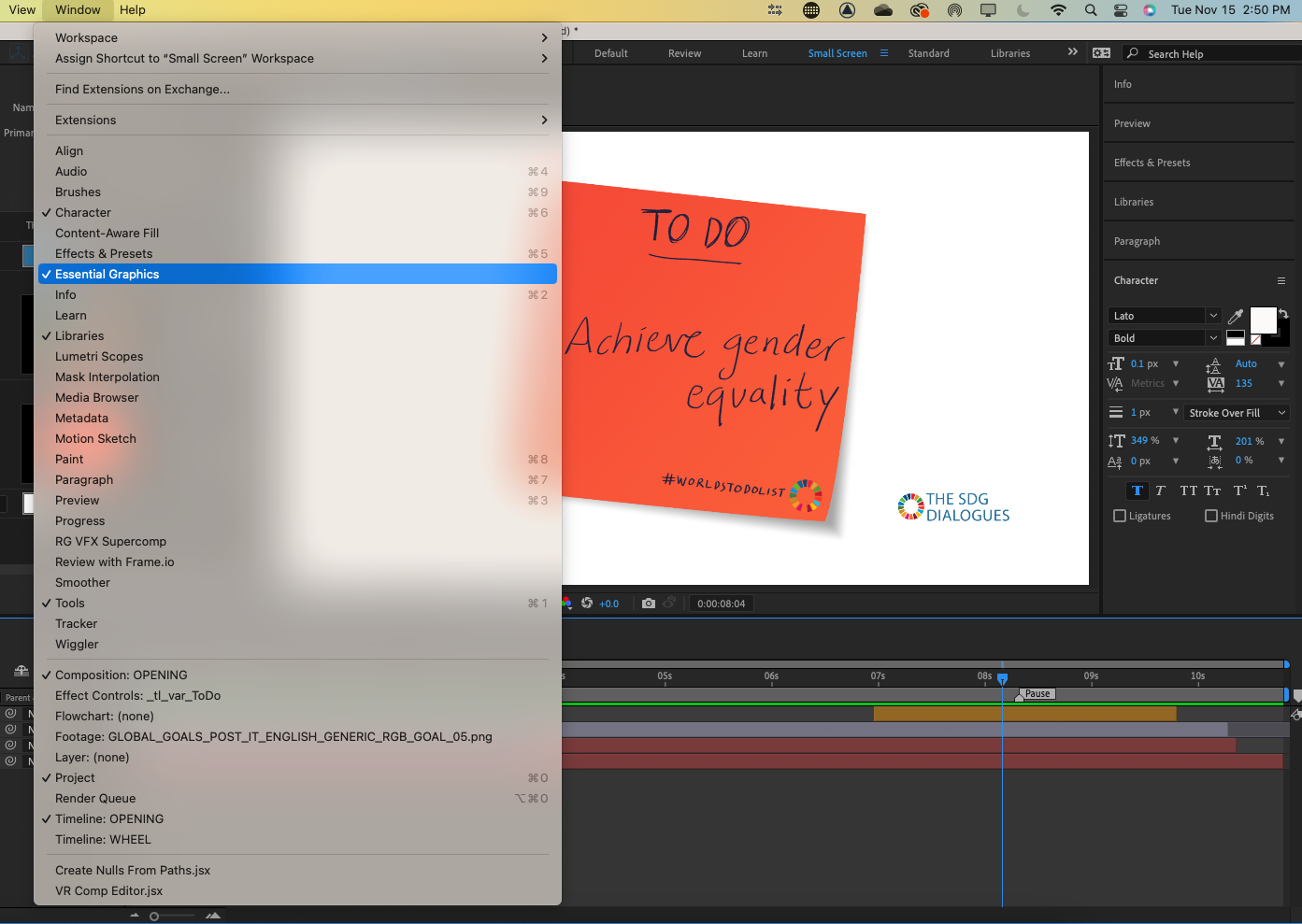
Task: Click the Siri icon in menu bar
Action: (1150, 10)
